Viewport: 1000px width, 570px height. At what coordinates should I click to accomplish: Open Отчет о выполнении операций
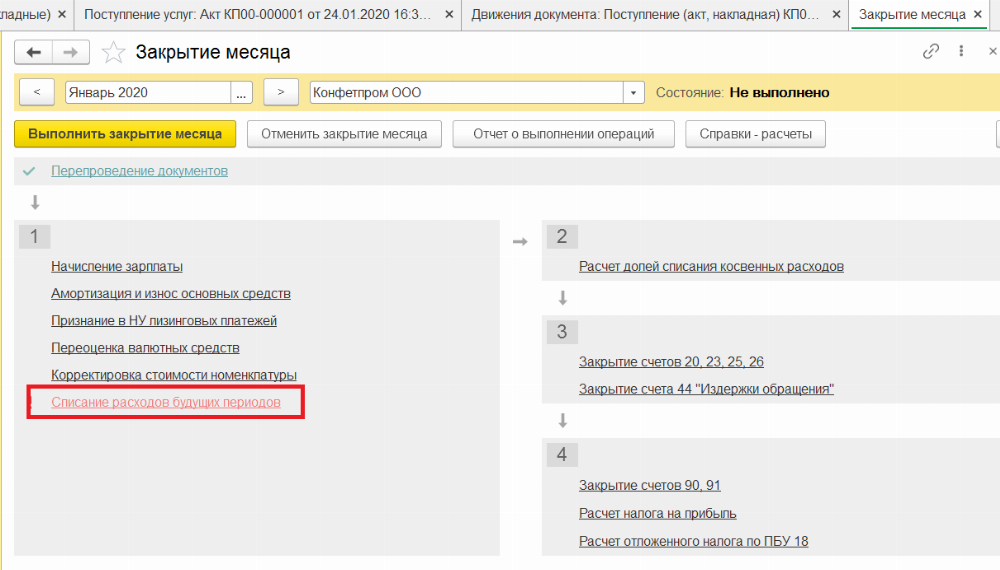563,134
